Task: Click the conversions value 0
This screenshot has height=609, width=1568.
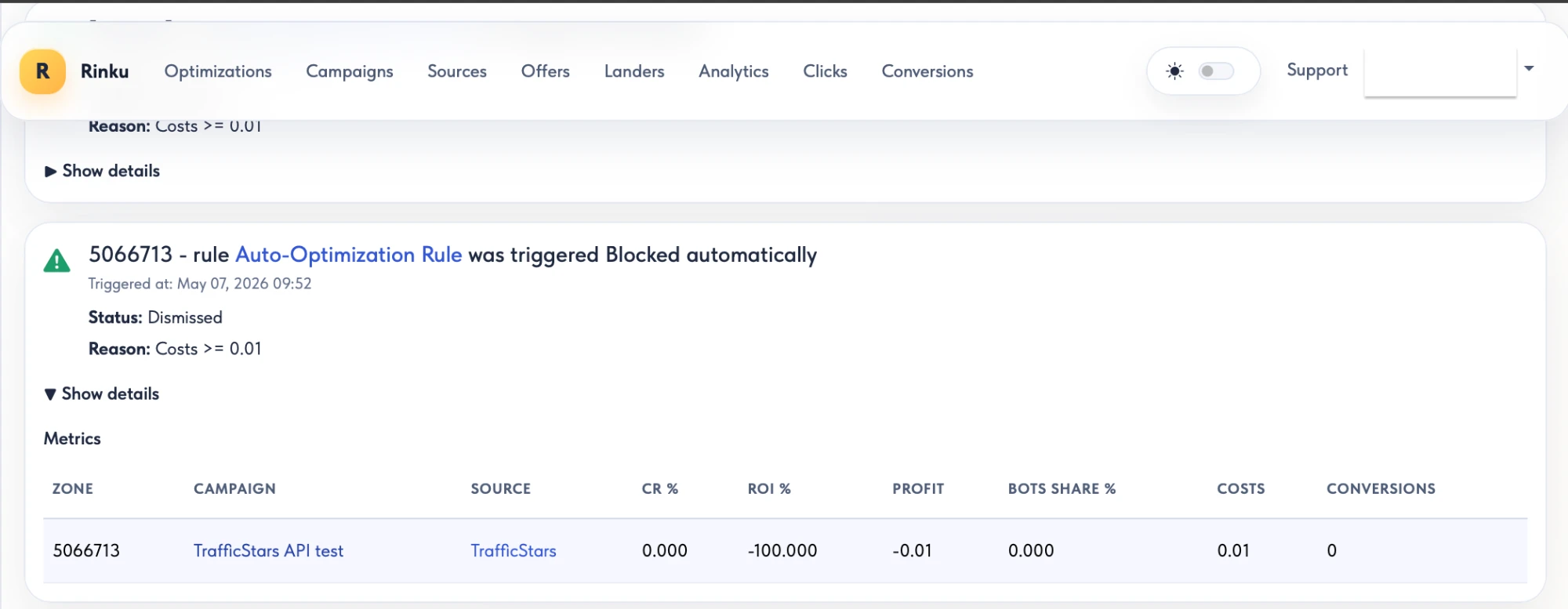Action: click(x=1331, y=551)
